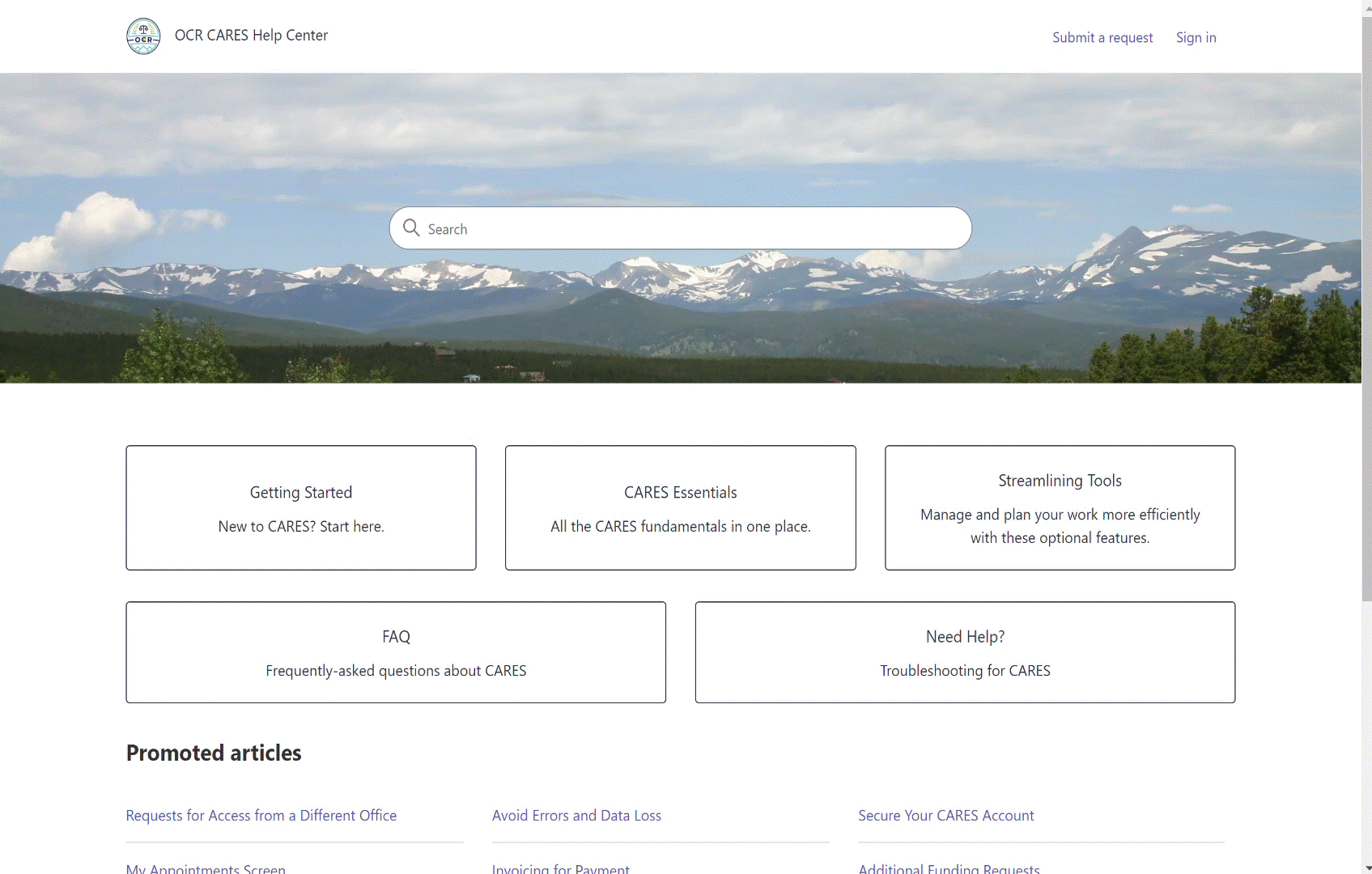Open Avoid Errors and Data Loss article
The image size is (1372, 874).
tap(576, 816)
